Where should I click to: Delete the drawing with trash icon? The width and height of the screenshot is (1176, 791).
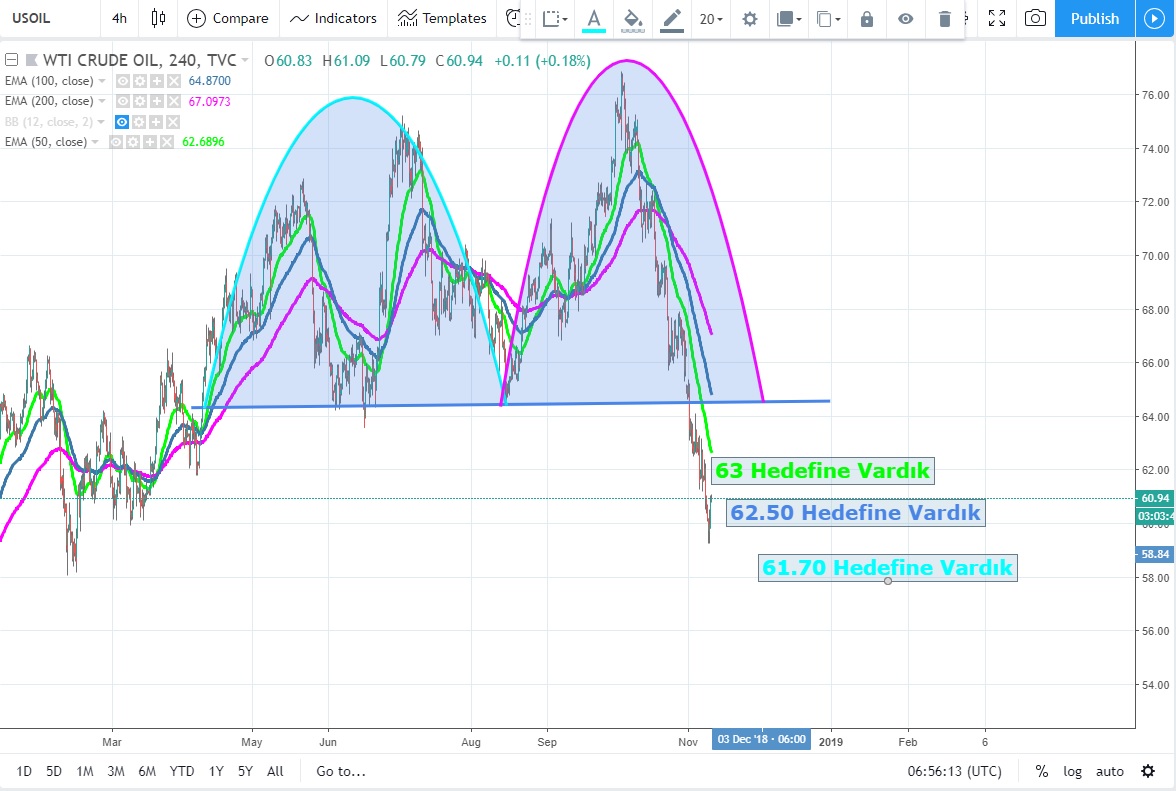click(x=945, y=19)
